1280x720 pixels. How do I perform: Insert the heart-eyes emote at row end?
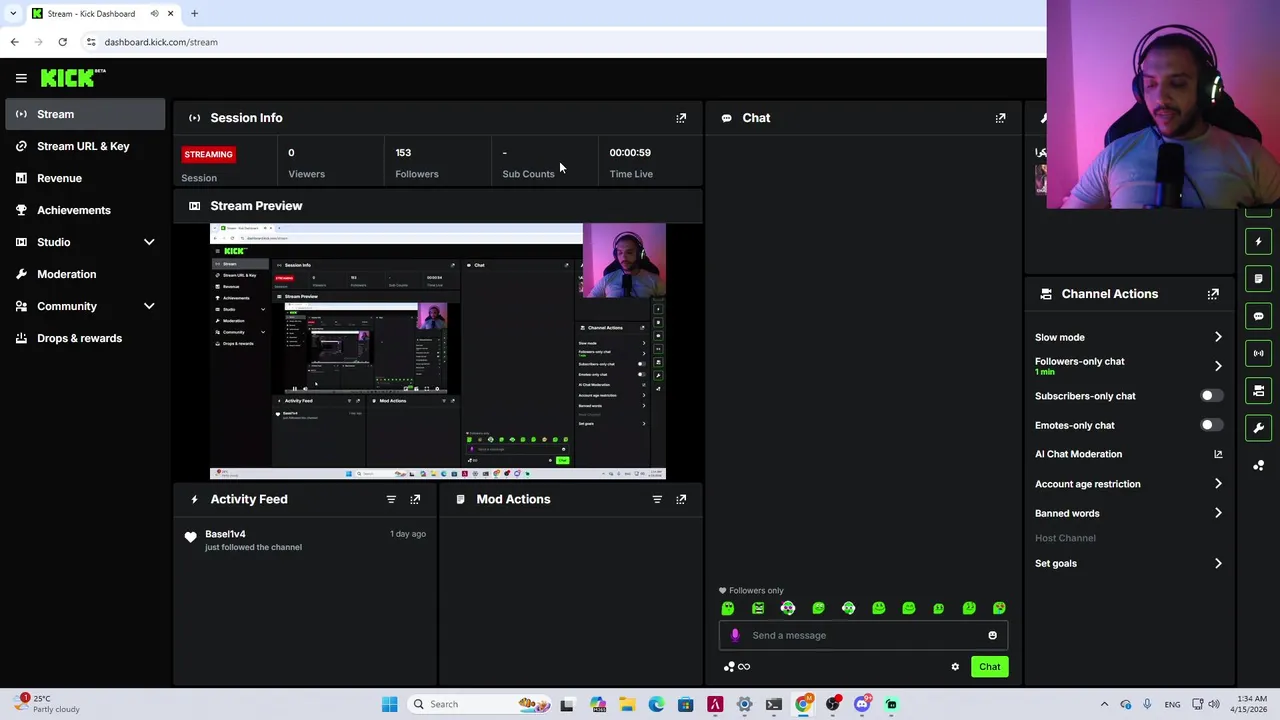coord(999,608)
